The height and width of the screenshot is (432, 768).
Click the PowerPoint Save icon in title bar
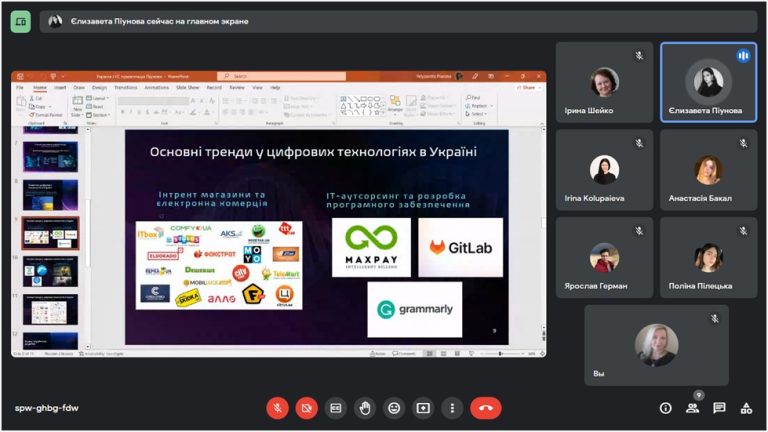tap(20, 76)
